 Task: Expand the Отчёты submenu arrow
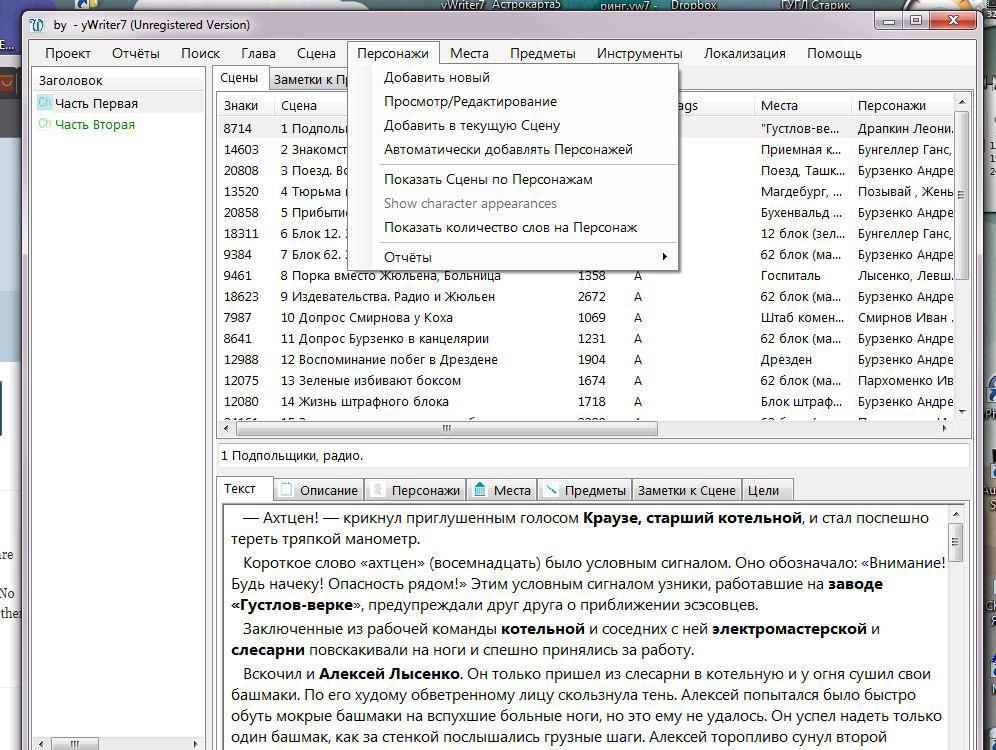[x=664, y=257]
